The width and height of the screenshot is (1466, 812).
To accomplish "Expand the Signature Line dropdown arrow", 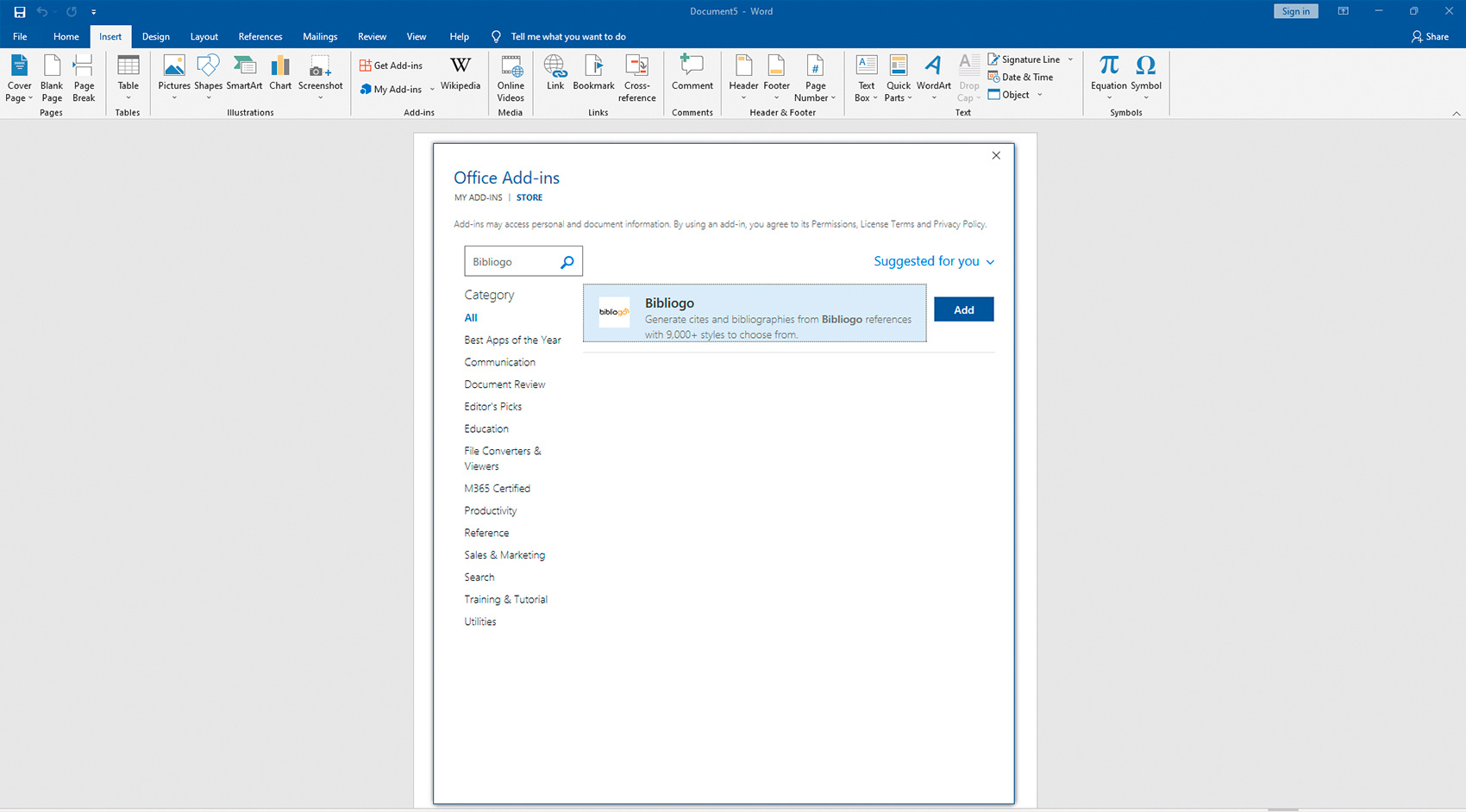I will tap(1070, 59).
